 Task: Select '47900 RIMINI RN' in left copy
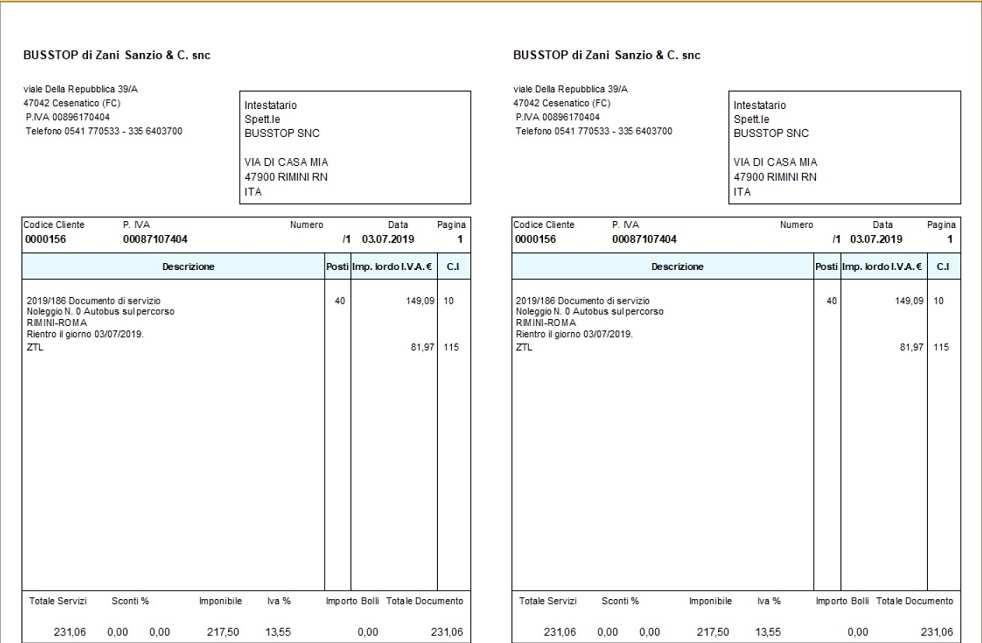286,177
